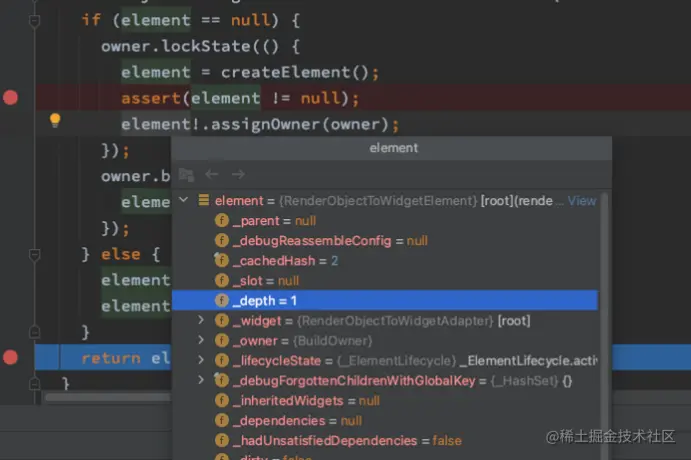Click field icon next to _debugForgottenChildrenWithGlobalKey
This screenshot has height=460, width=691.
click(222, 380)
